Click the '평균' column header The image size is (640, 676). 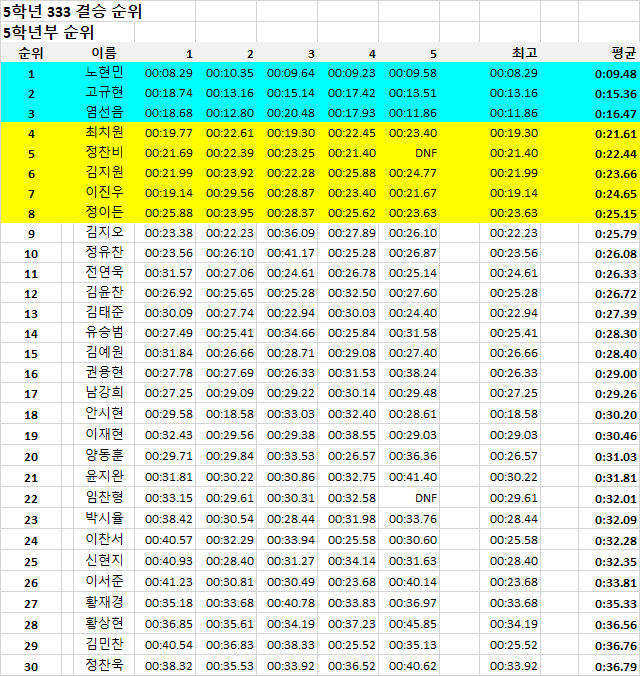point(624,53)
